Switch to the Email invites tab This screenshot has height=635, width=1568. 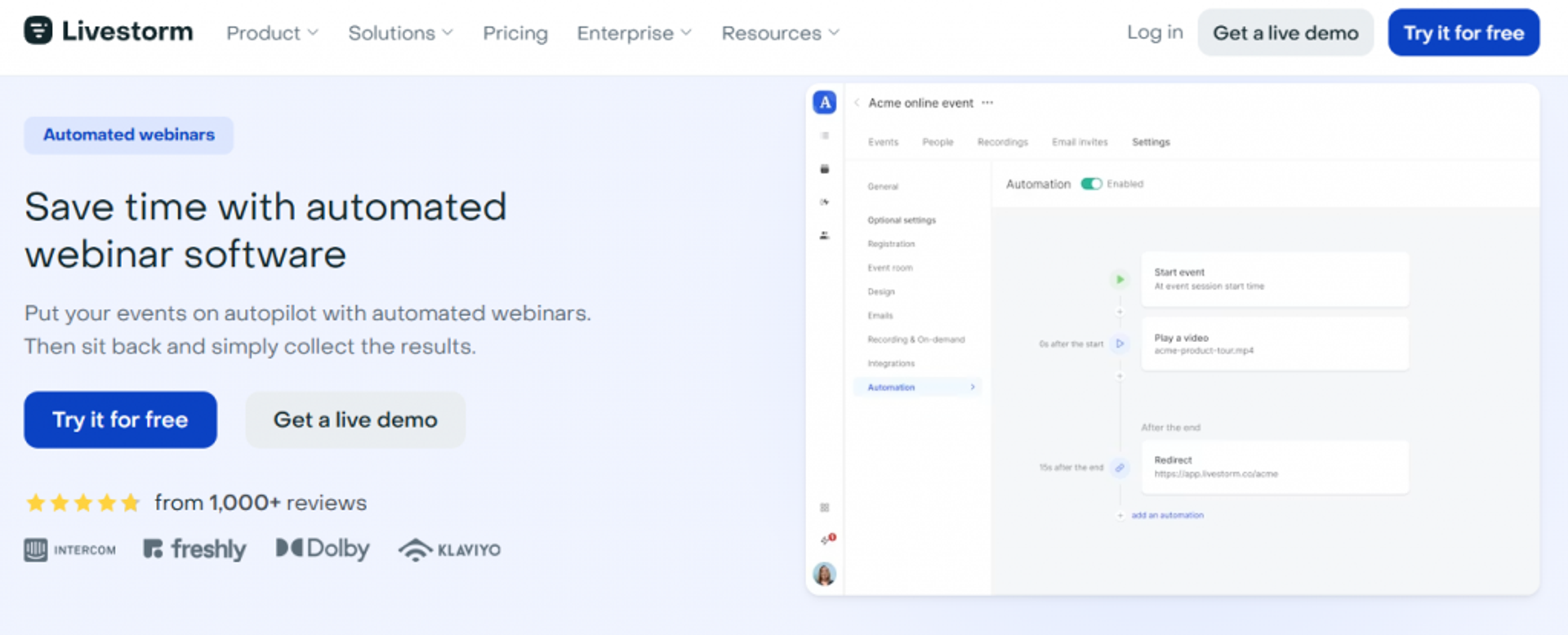pyautogui.click(x=1080, y=142)
